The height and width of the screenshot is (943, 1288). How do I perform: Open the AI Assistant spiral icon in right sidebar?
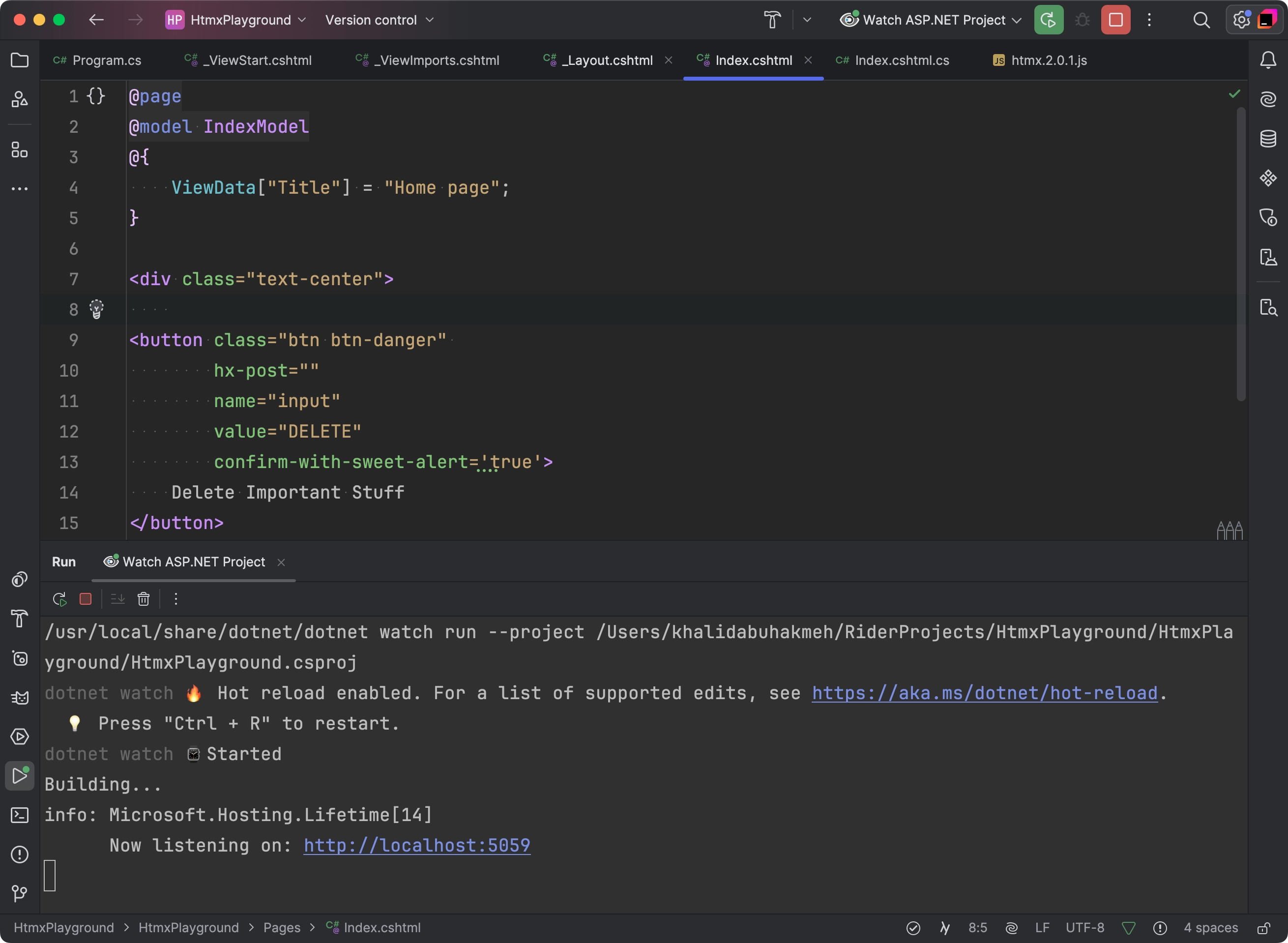[1267, 99]
